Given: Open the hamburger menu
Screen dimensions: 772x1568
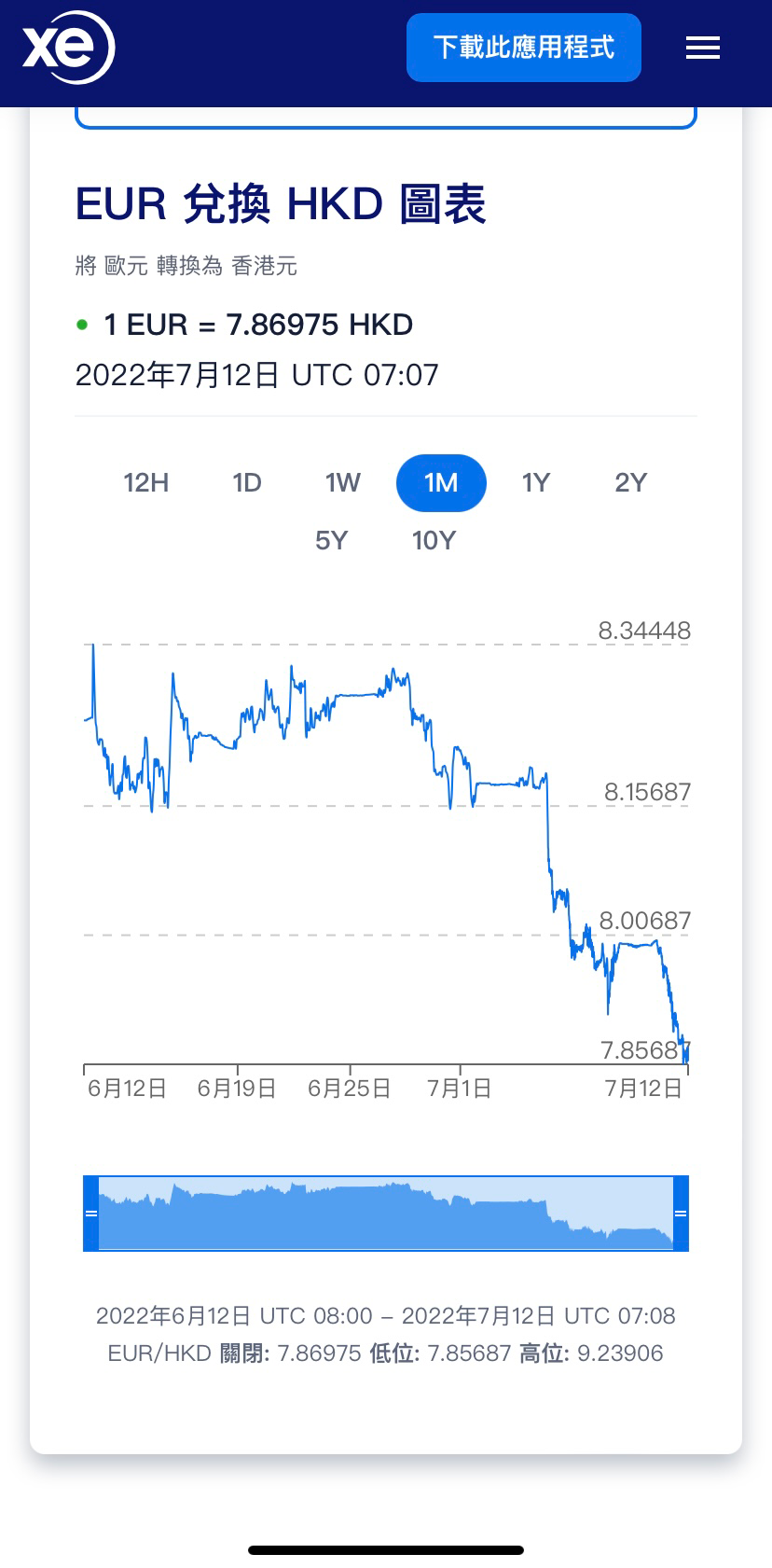Looking at the screenshot, I should pyautogui.click(x=702, y=48).
